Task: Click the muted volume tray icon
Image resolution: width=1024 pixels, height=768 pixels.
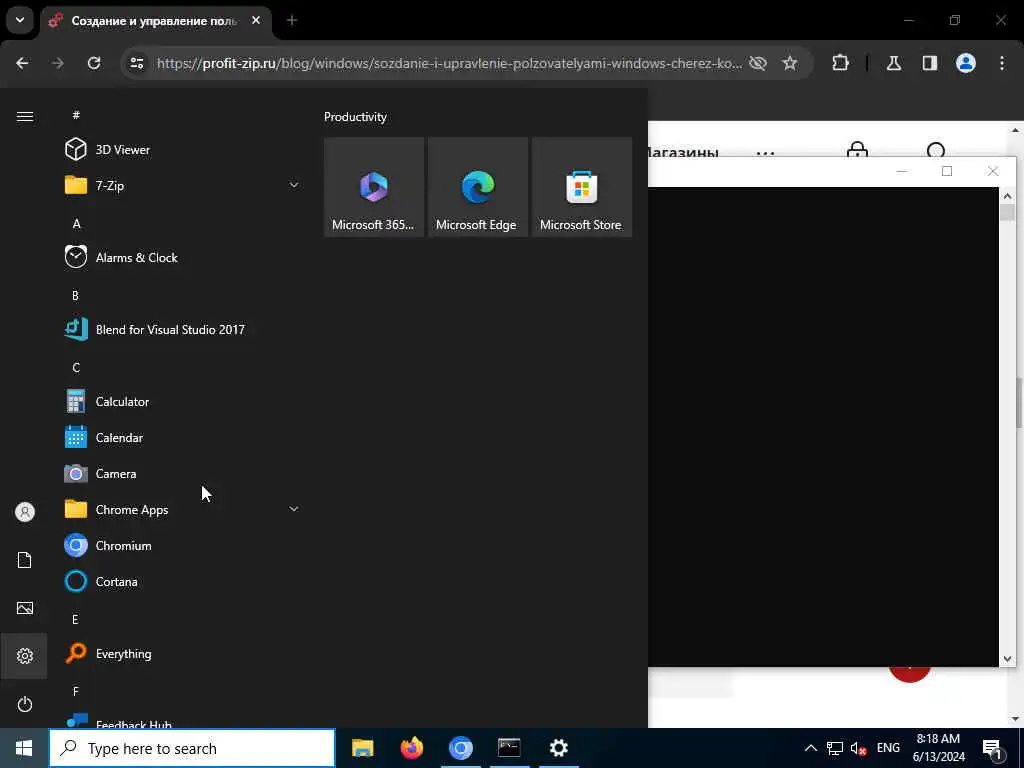Action: coord(858,748)
